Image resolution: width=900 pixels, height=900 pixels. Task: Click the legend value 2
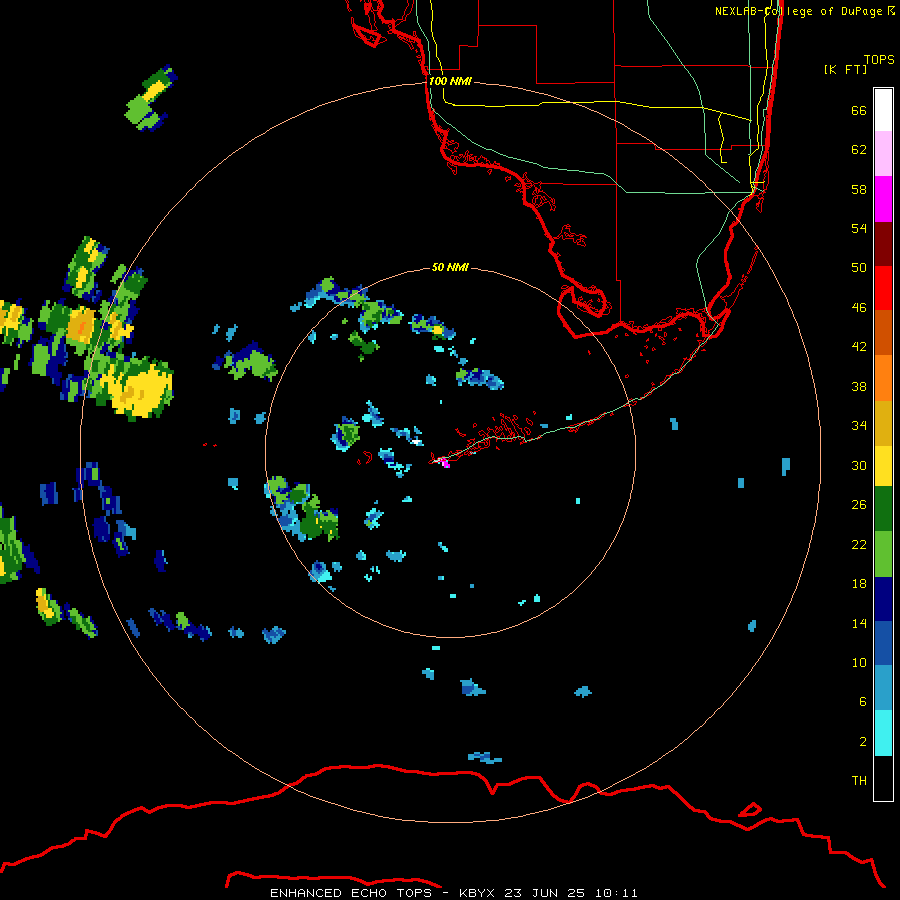click(863, 742)
